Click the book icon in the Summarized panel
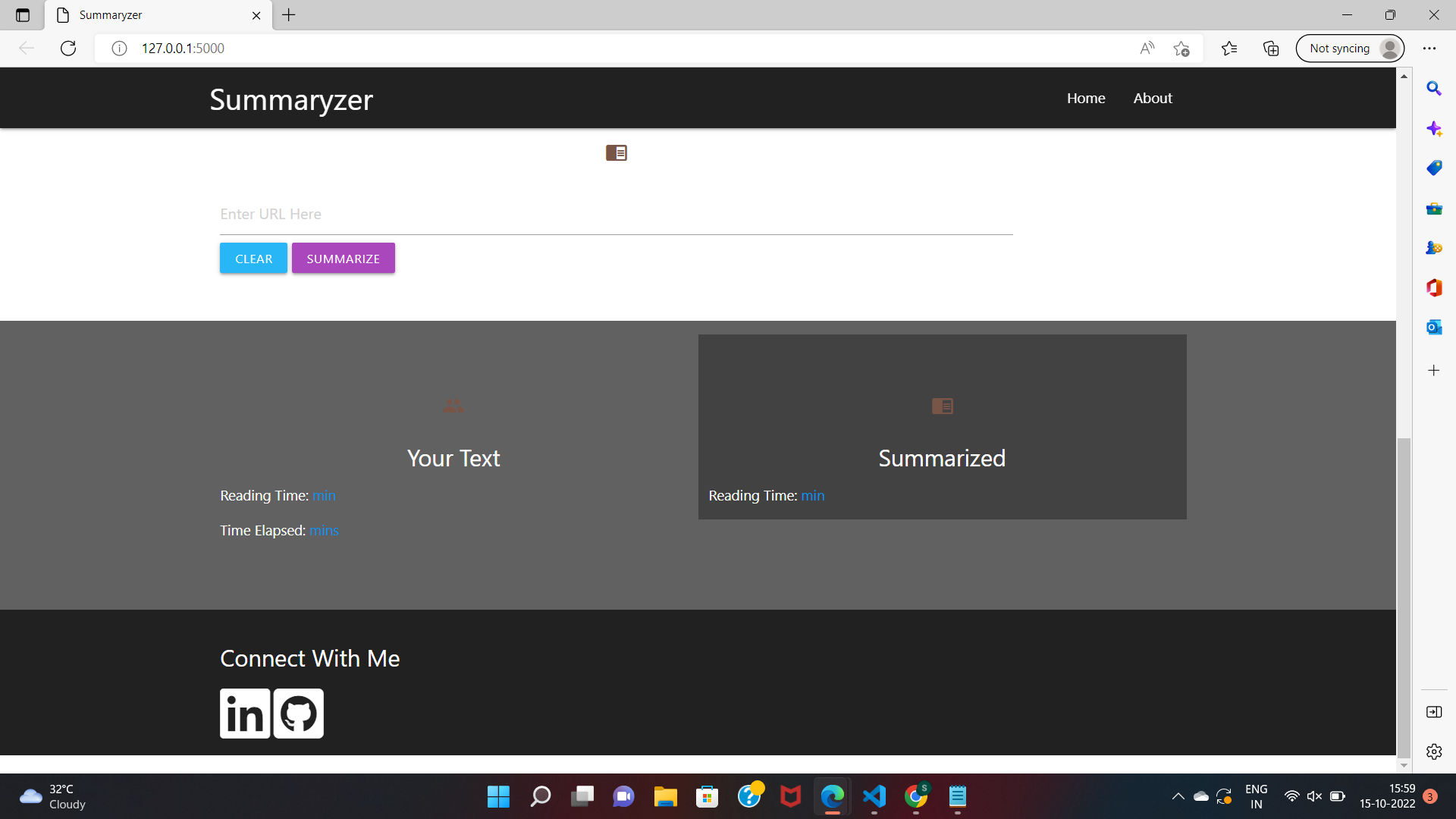Screen dimensions: 1456x819 pyautogui.click(x=942, y=406)
